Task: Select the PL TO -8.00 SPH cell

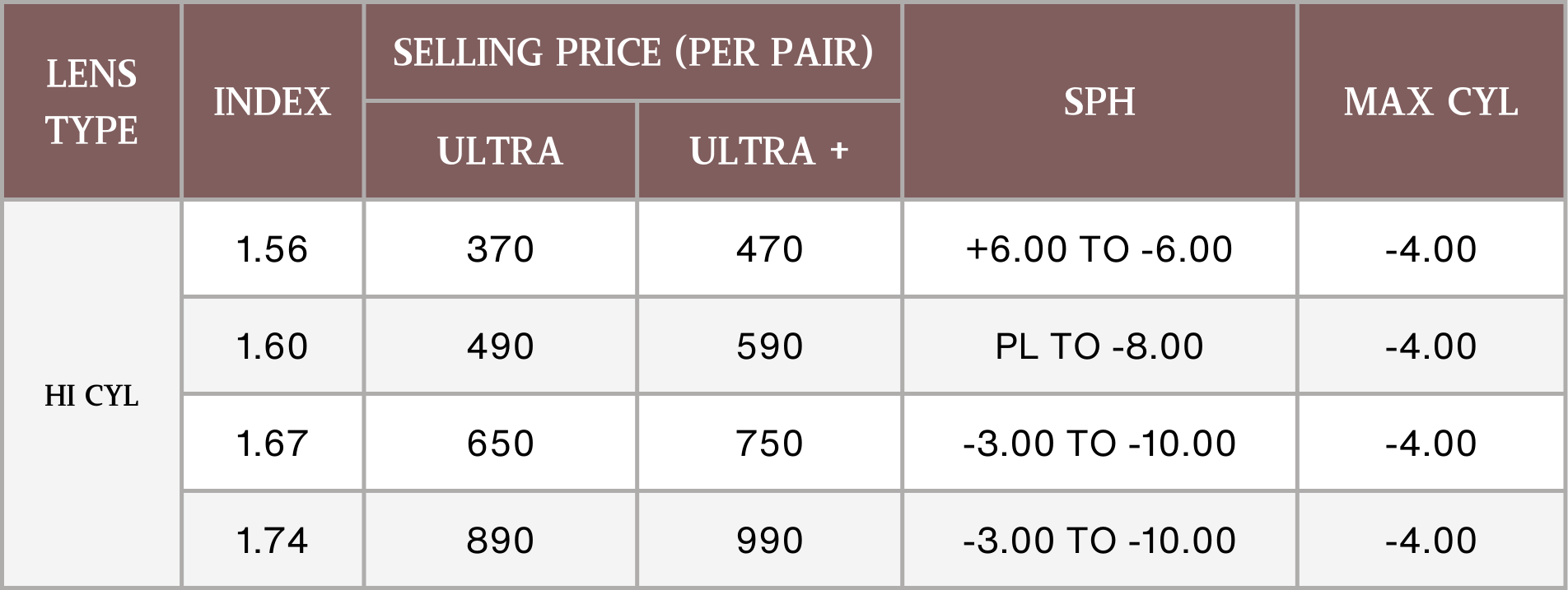Action: click(1099, 346)
